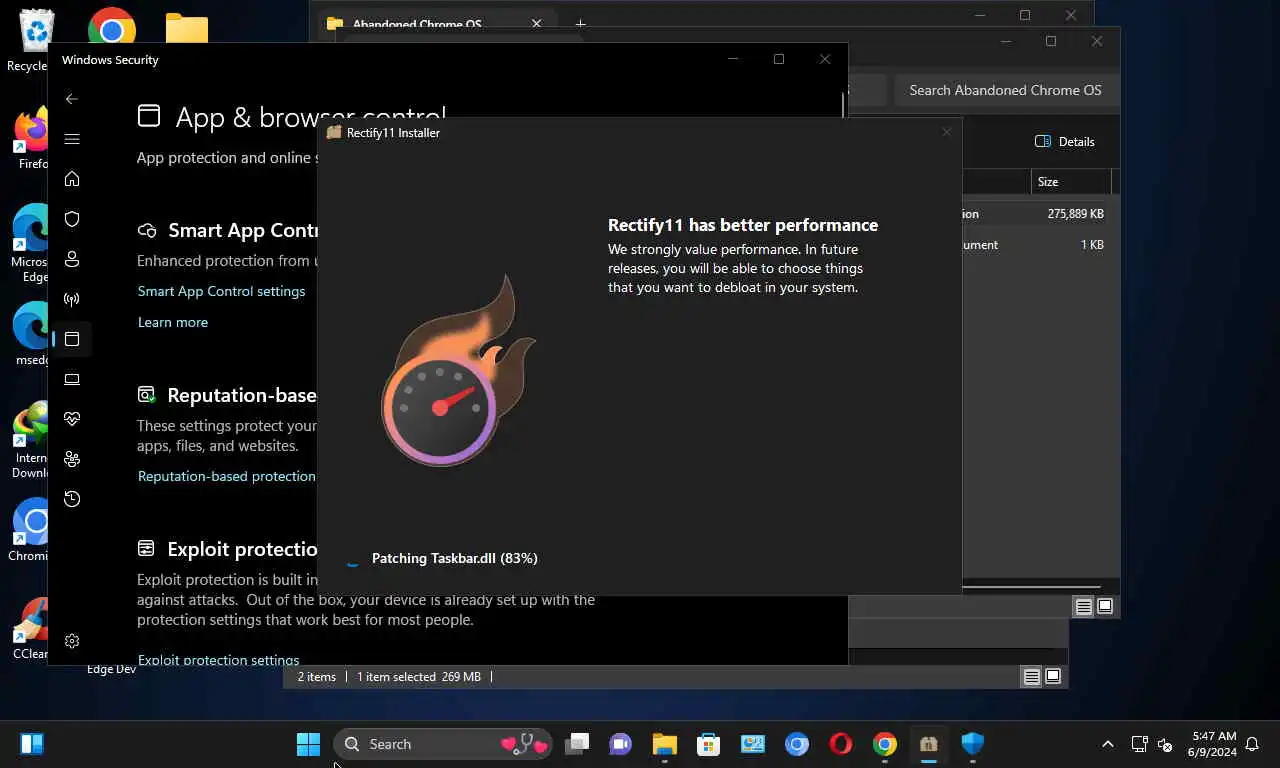This screenshot has height=768, width=1280.
Task: Select the folder icon on desktop
Action: (187, 27)
